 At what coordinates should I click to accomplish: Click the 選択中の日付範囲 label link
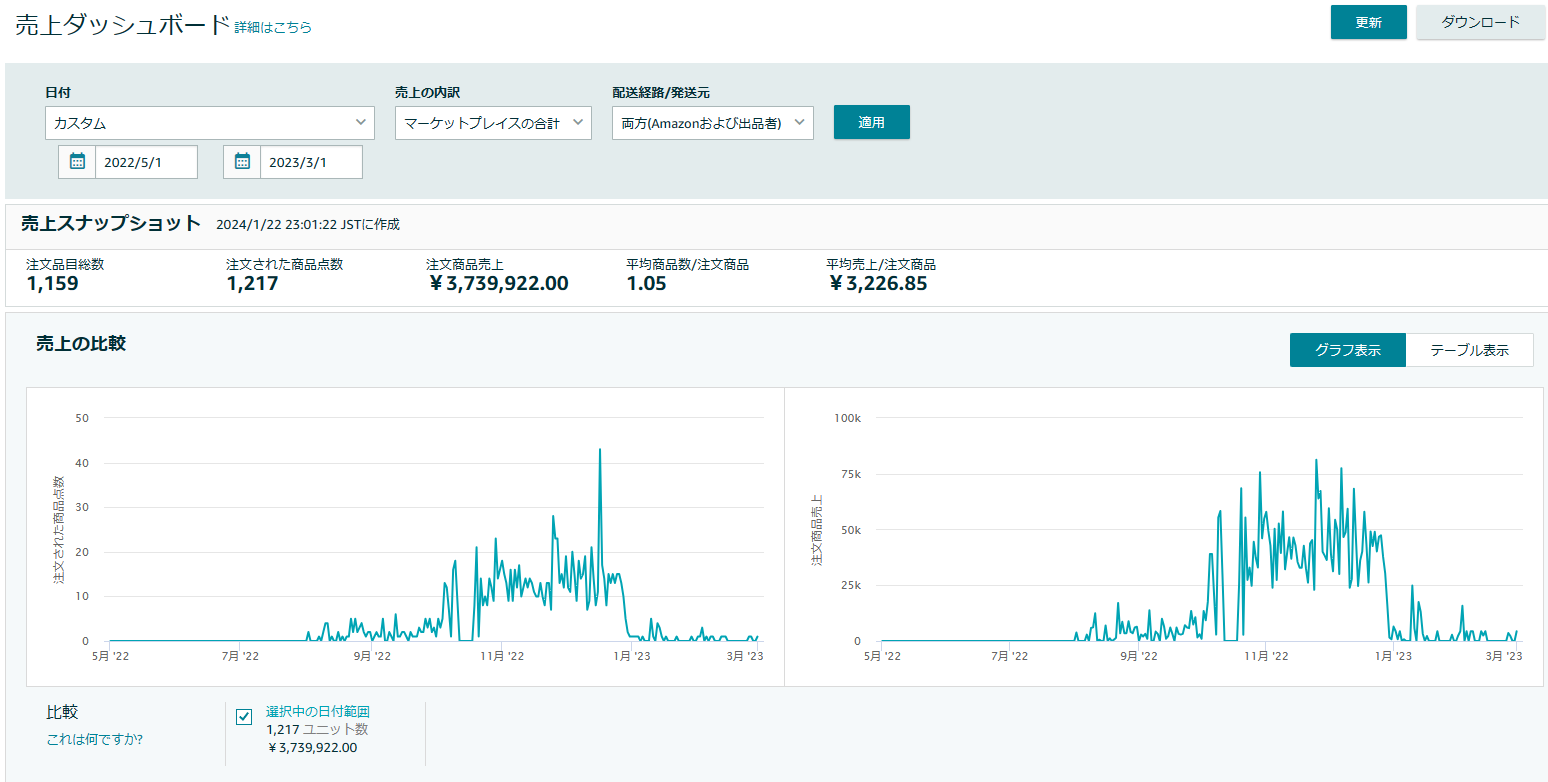(318, 712)
